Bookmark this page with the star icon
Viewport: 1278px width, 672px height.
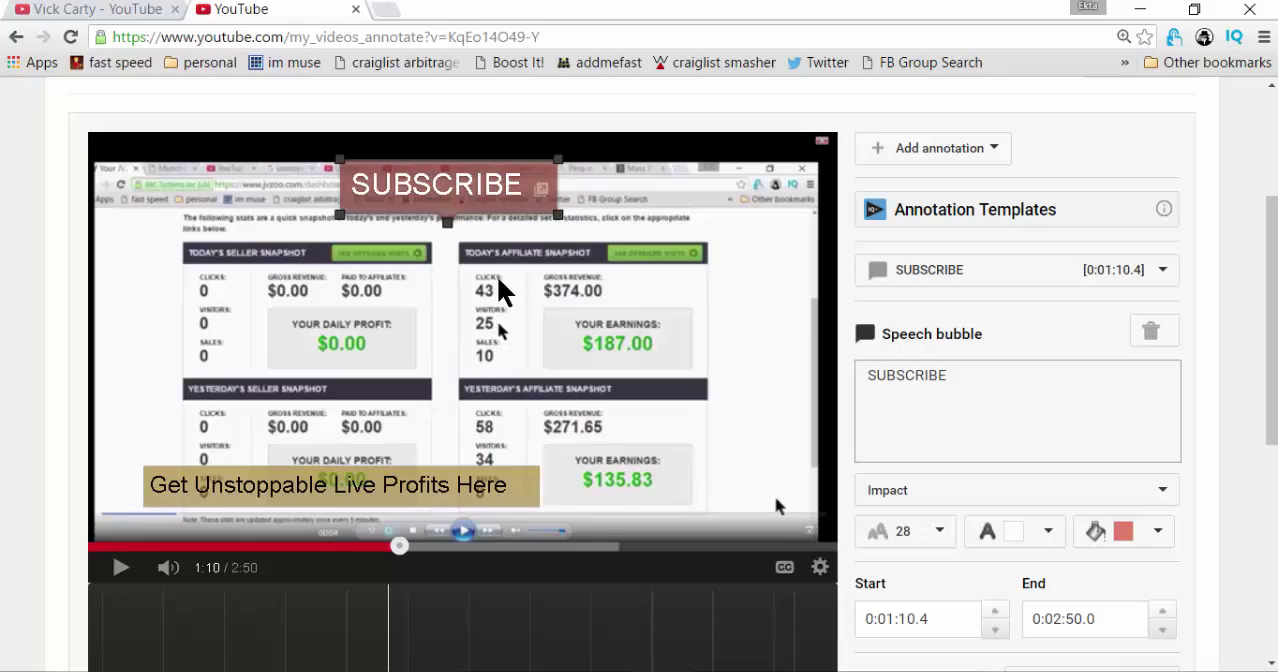pos(1146,37)
